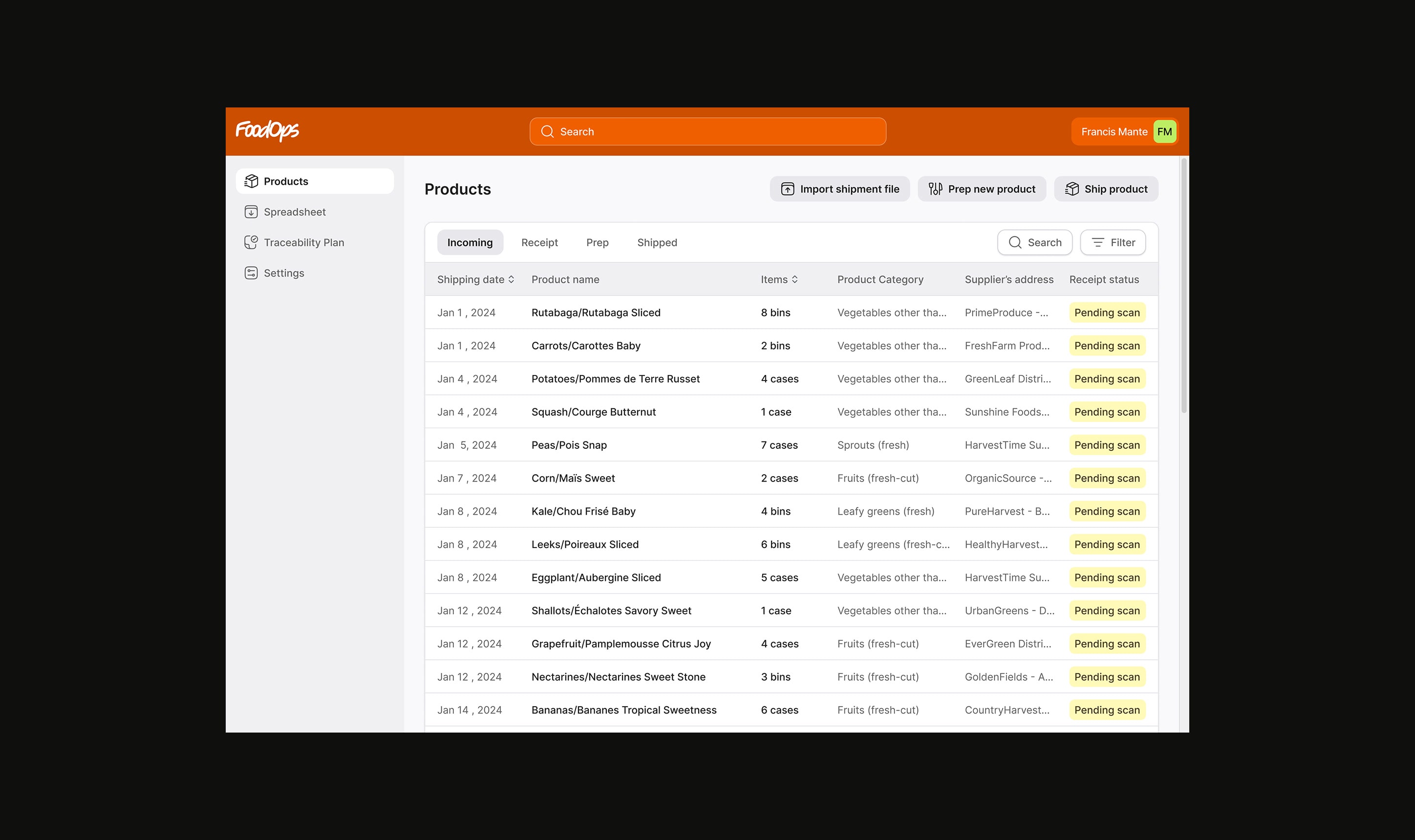Image resolution: width=1415 pixels, height=840 pixels.
Task: Click the package icon on Ship product
Action: pos(1072,189)
